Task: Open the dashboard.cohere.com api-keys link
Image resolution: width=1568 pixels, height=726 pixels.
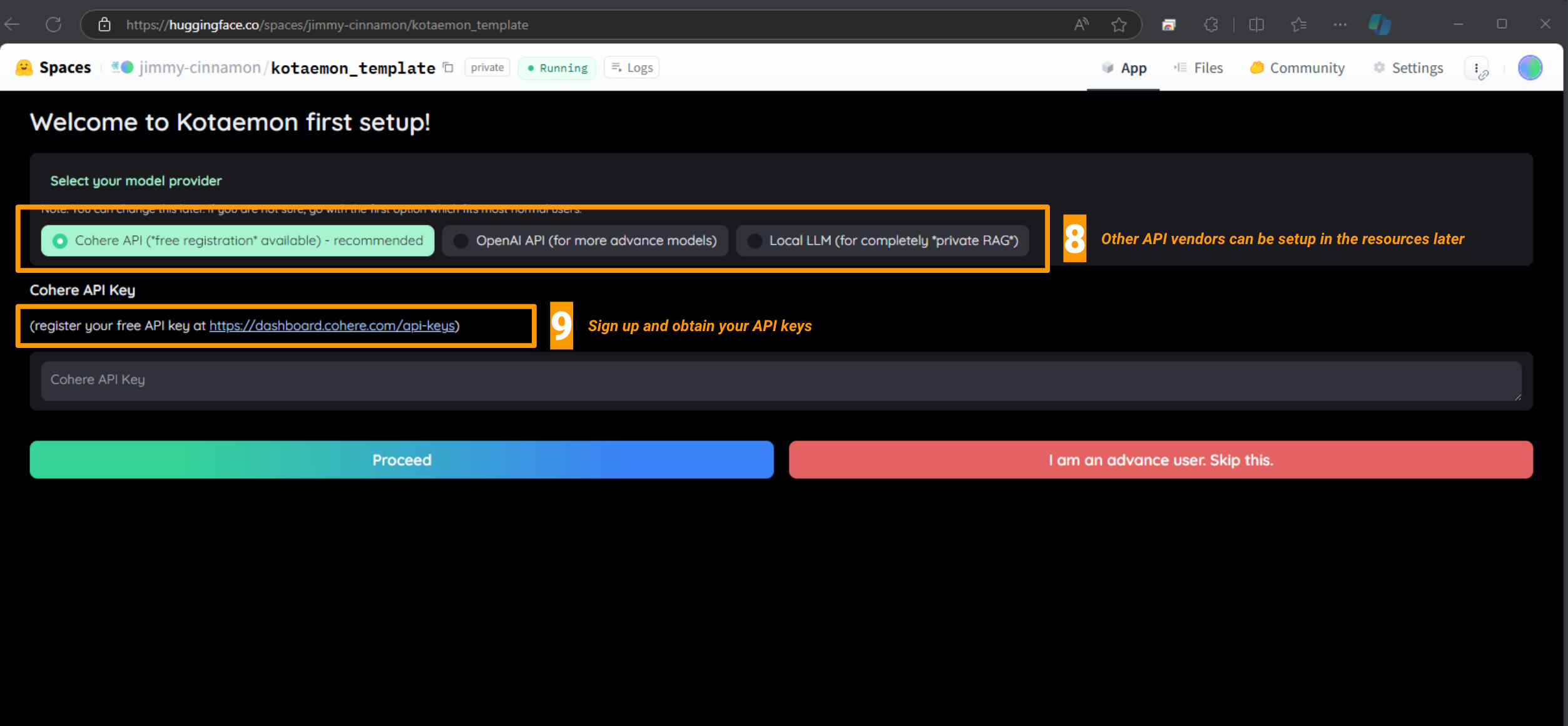Action: point(332,325)
